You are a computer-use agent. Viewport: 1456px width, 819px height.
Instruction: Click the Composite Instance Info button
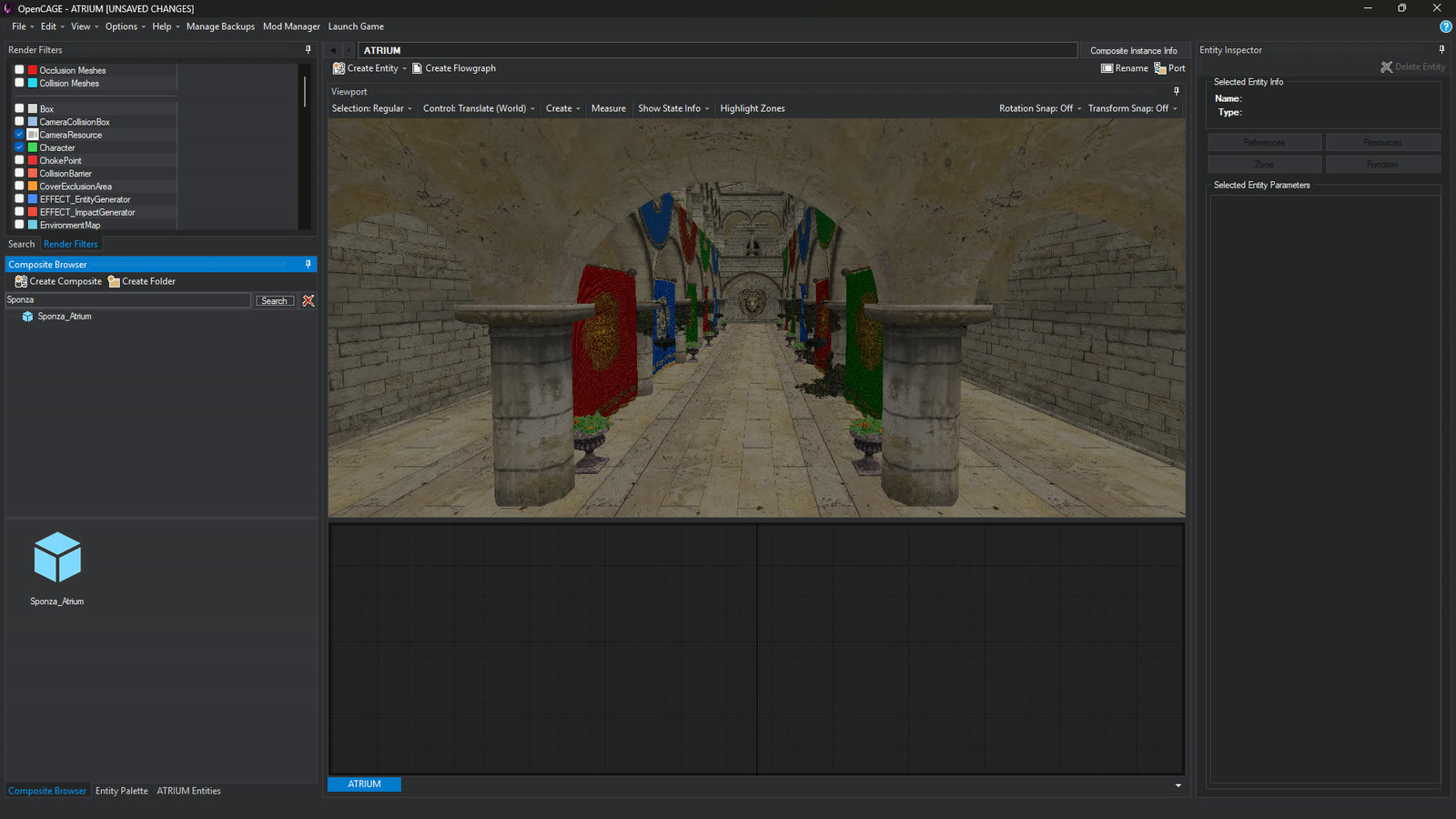[1133, 51]
